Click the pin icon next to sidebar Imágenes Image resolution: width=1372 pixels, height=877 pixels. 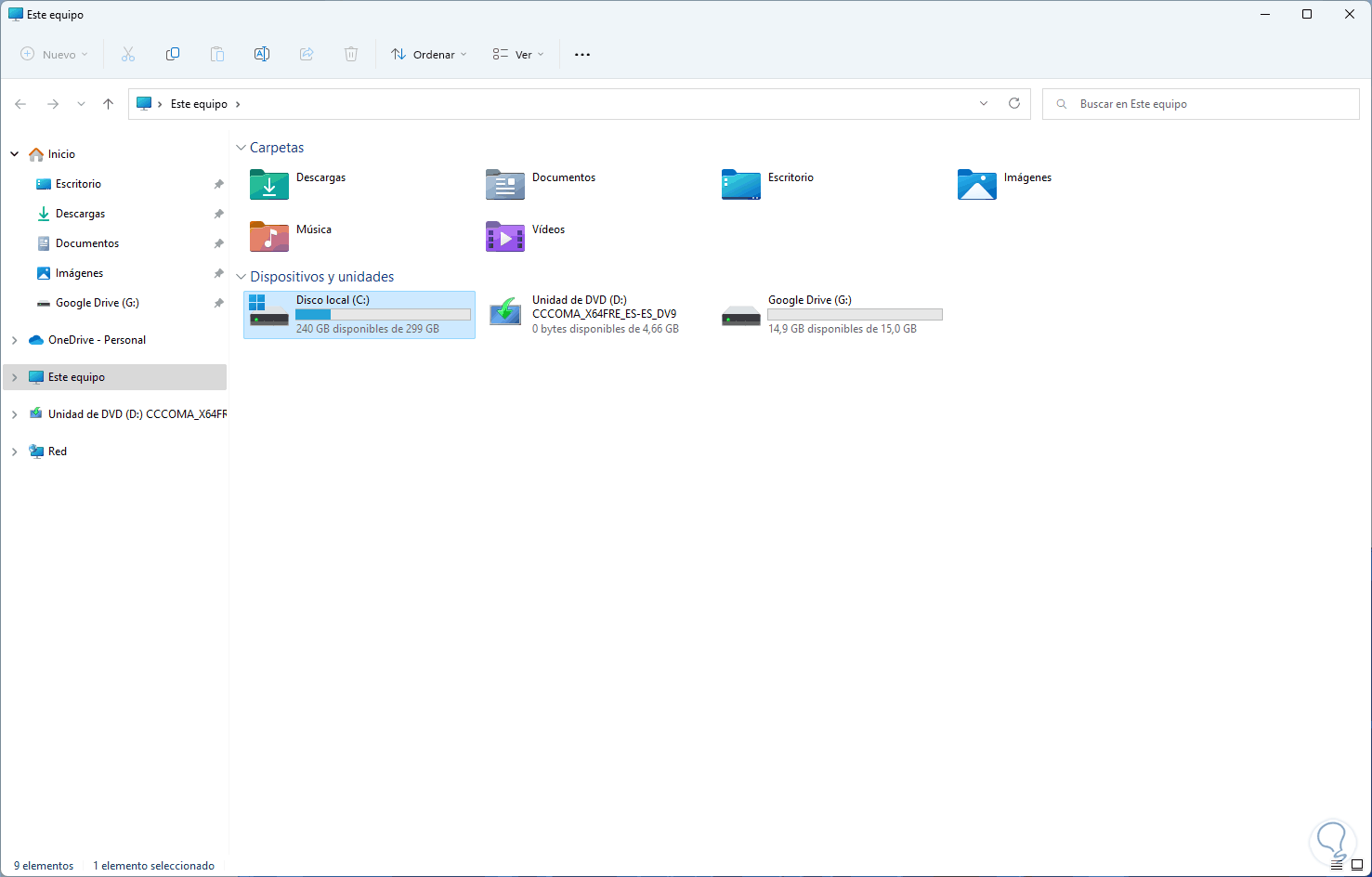pyautogui.click(x=219, y=273)
